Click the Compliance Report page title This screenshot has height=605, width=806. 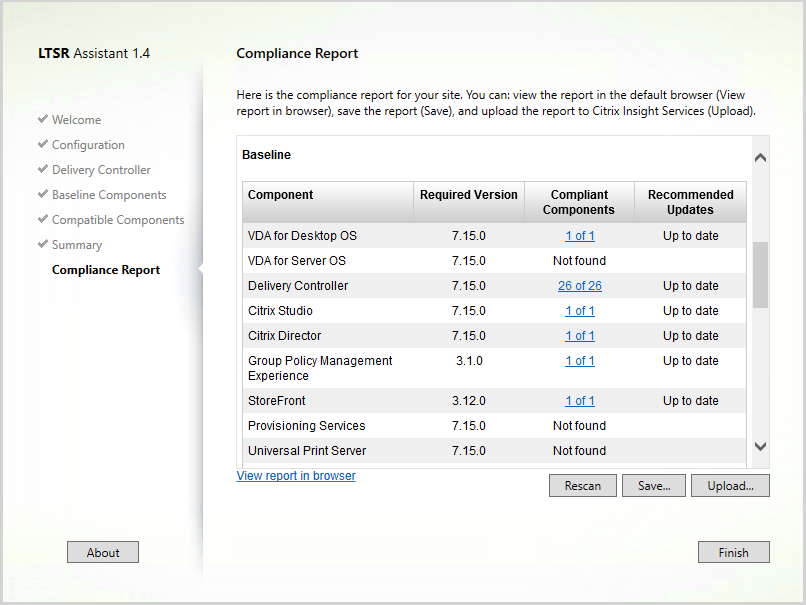coord(297,53)
